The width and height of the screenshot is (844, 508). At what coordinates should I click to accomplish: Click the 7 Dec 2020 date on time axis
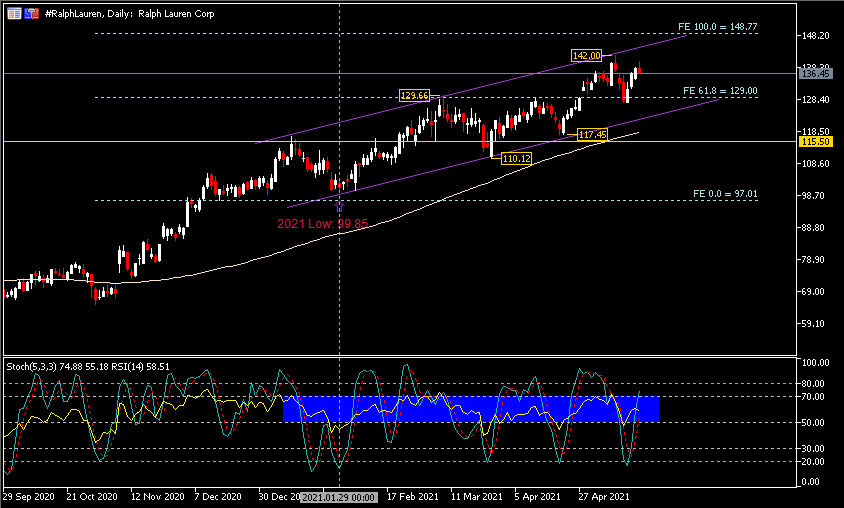218,497
